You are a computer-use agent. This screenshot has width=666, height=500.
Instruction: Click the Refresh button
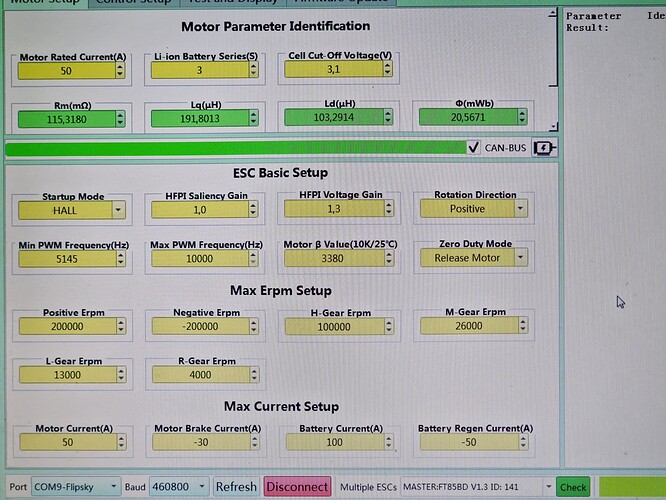[x=236, y=486]
